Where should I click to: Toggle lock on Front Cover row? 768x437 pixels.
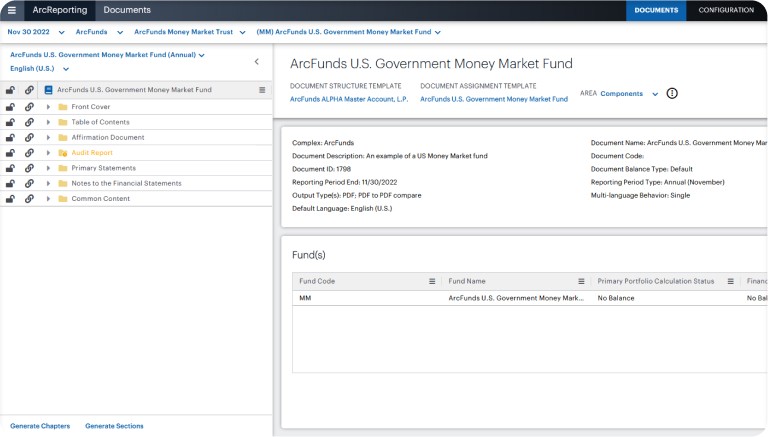[10, 107]
